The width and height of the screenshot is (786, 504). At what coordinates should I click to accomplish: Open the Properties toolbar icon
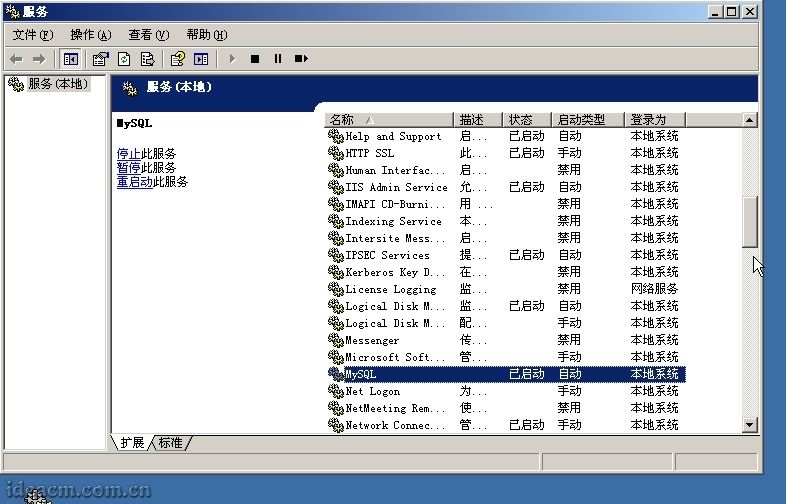click(101, 59)
